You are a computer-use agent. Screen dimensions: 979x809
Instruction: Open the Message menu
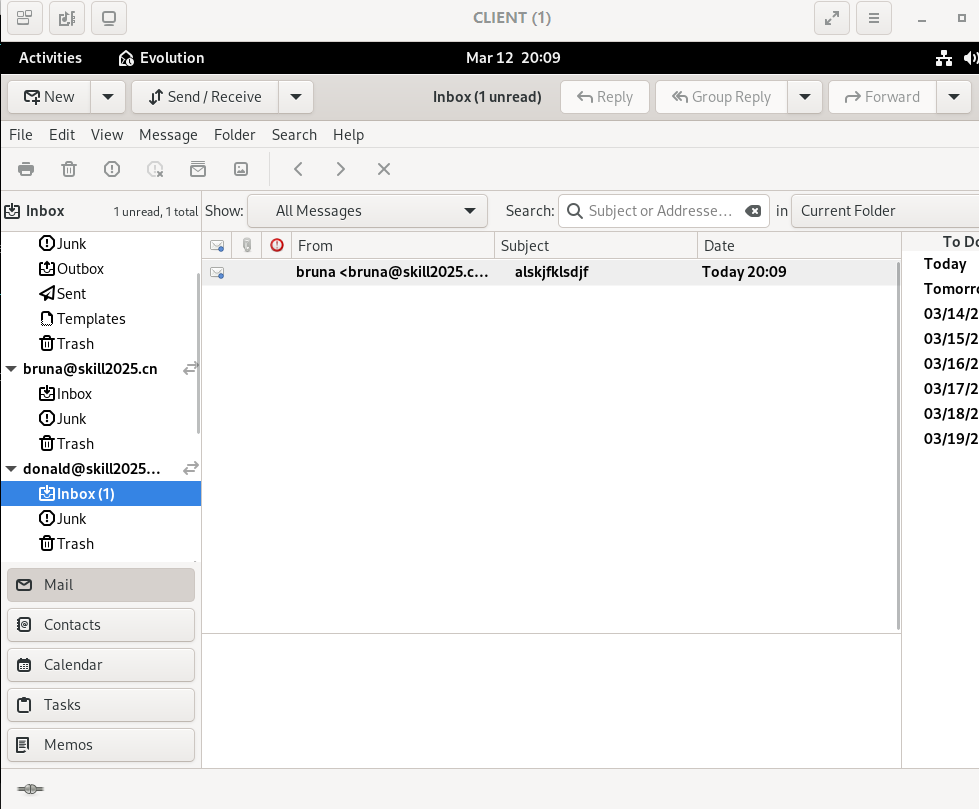click(168, 135)
